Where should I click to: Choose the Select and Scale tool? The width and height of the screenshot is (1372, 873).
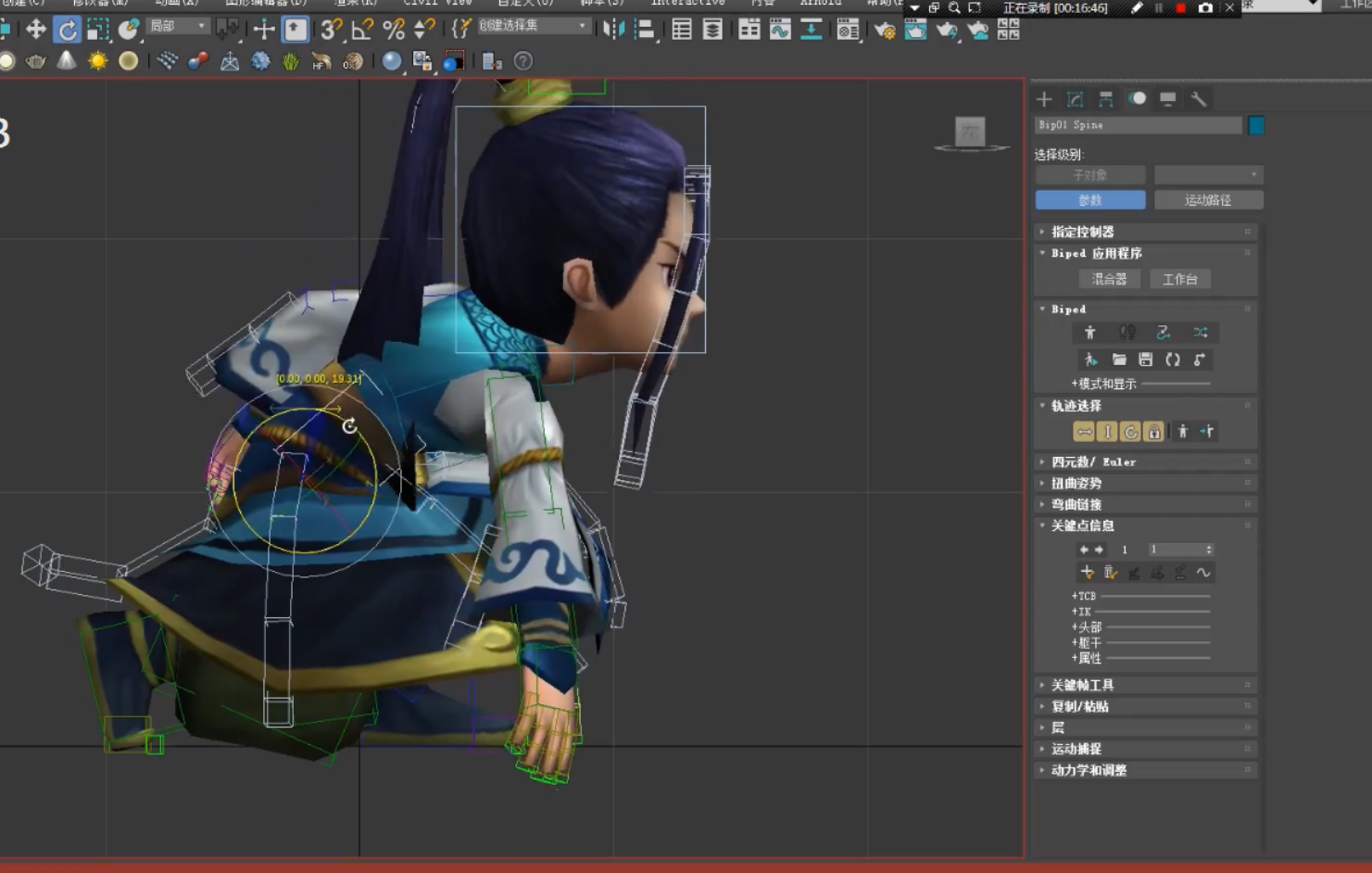tap(98, 30)
